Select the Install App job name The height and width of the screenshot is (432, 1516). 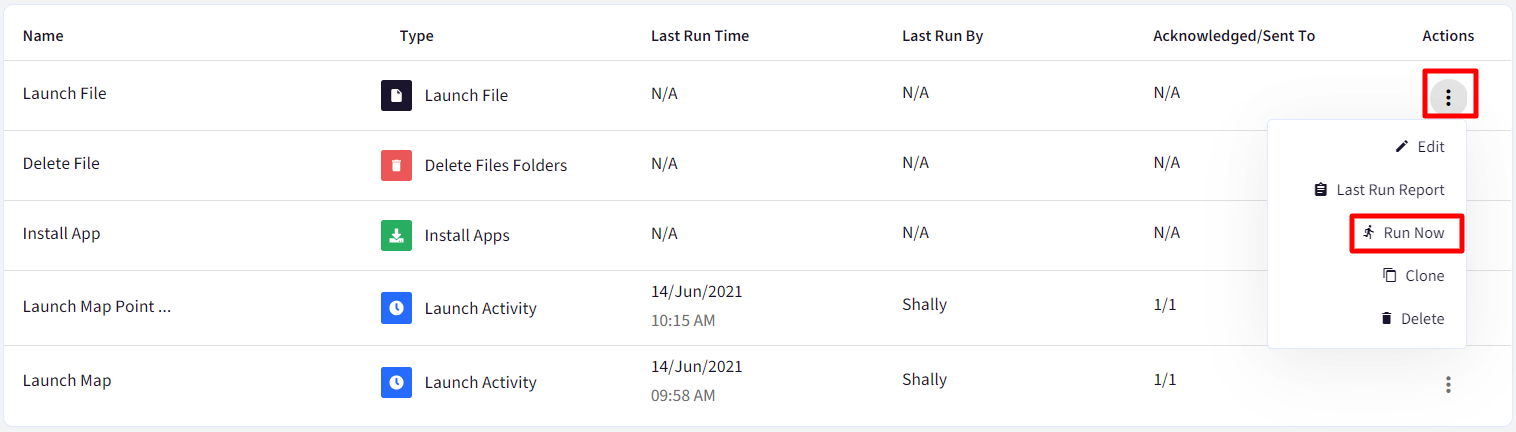click(x=62, y=234)
